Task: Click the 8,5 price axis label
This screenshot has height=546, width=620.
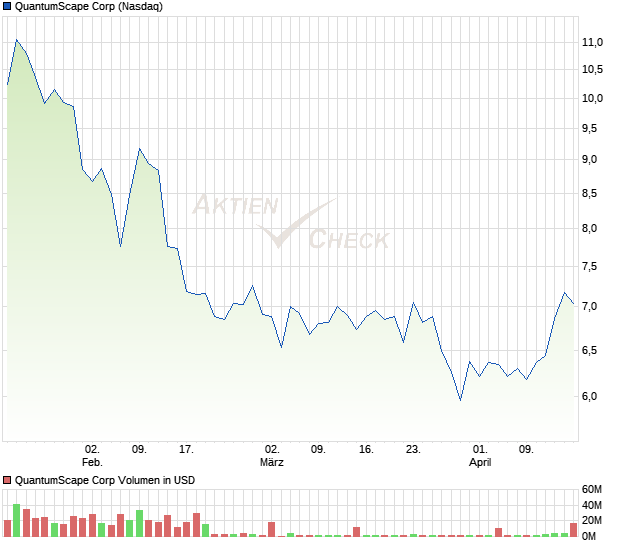Action: (589, 194)
